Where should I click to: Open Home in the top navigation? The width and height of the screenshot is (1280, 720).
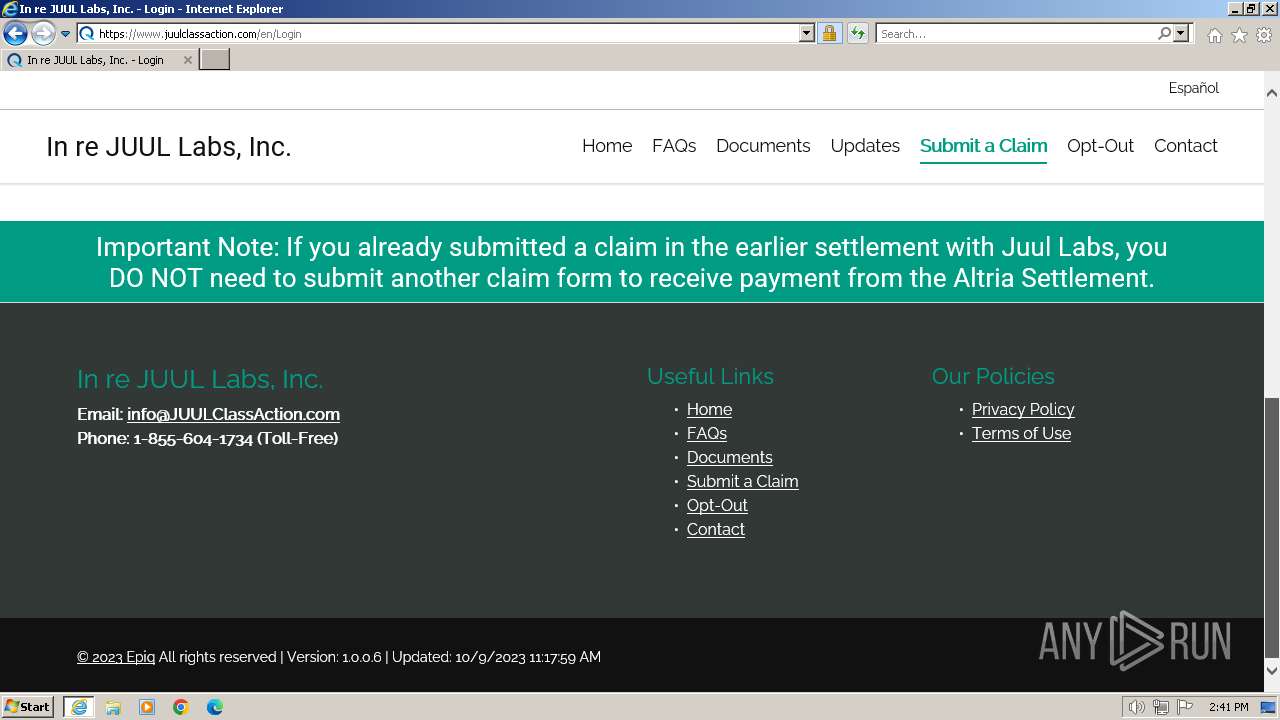(x=607, y=145)
